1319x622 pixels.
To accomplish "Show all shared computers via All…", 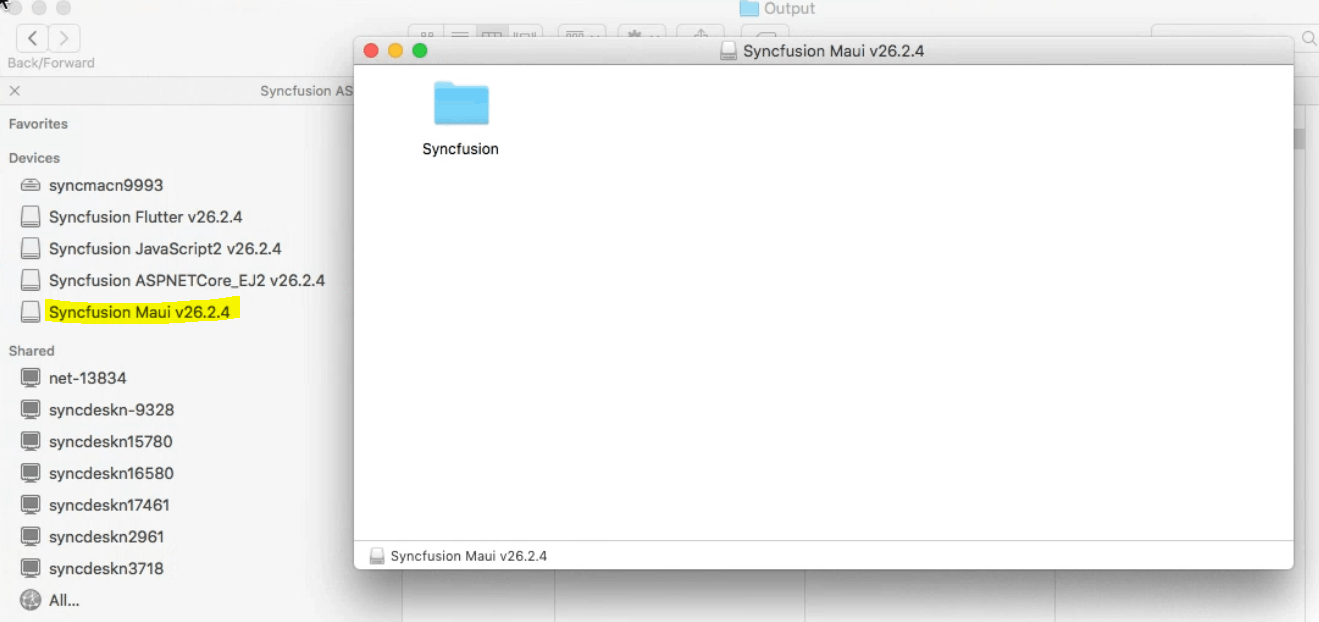I will (64, 601).
